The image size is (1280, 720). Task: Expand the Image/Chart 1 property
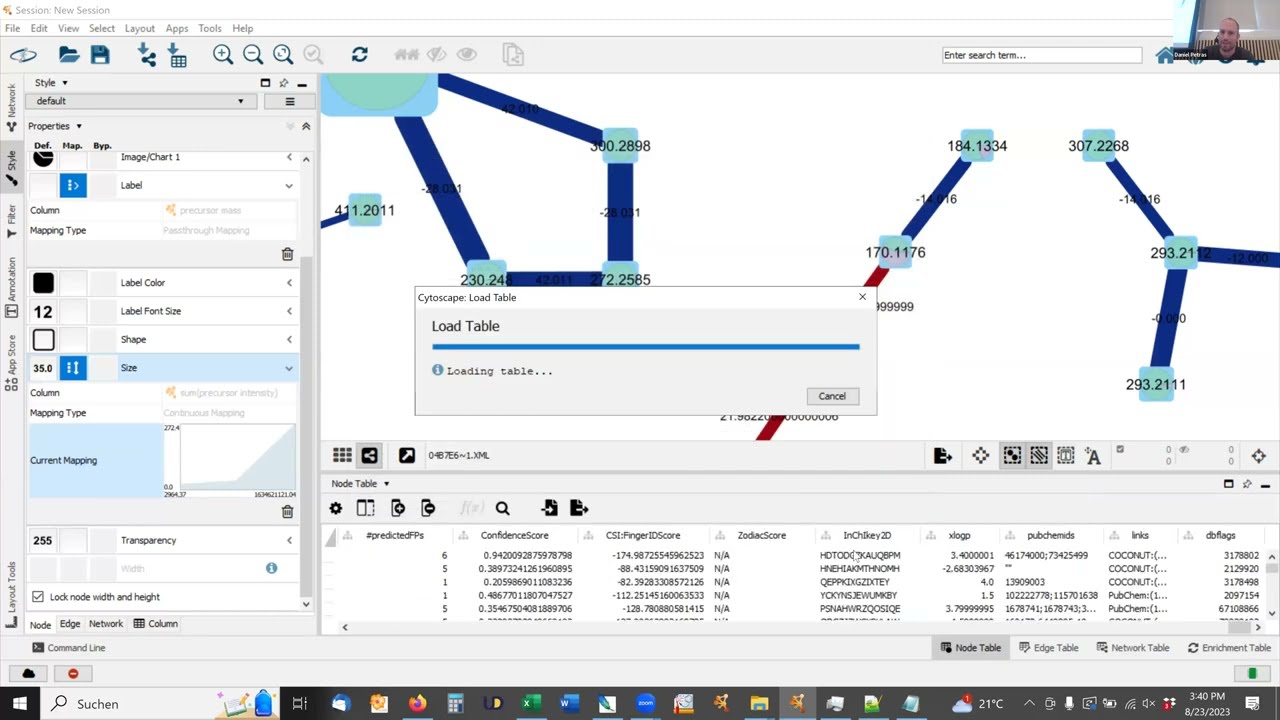pyautogui.click(x=289, y=157)
